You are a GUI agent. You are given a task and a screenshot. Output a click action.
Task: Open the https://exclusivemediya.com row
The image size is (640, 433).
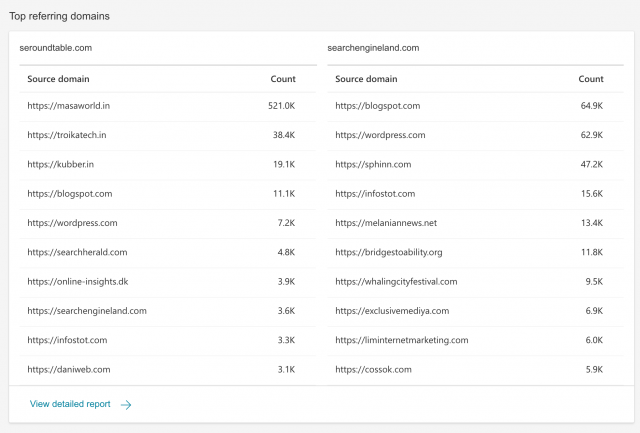pos(392,311)
